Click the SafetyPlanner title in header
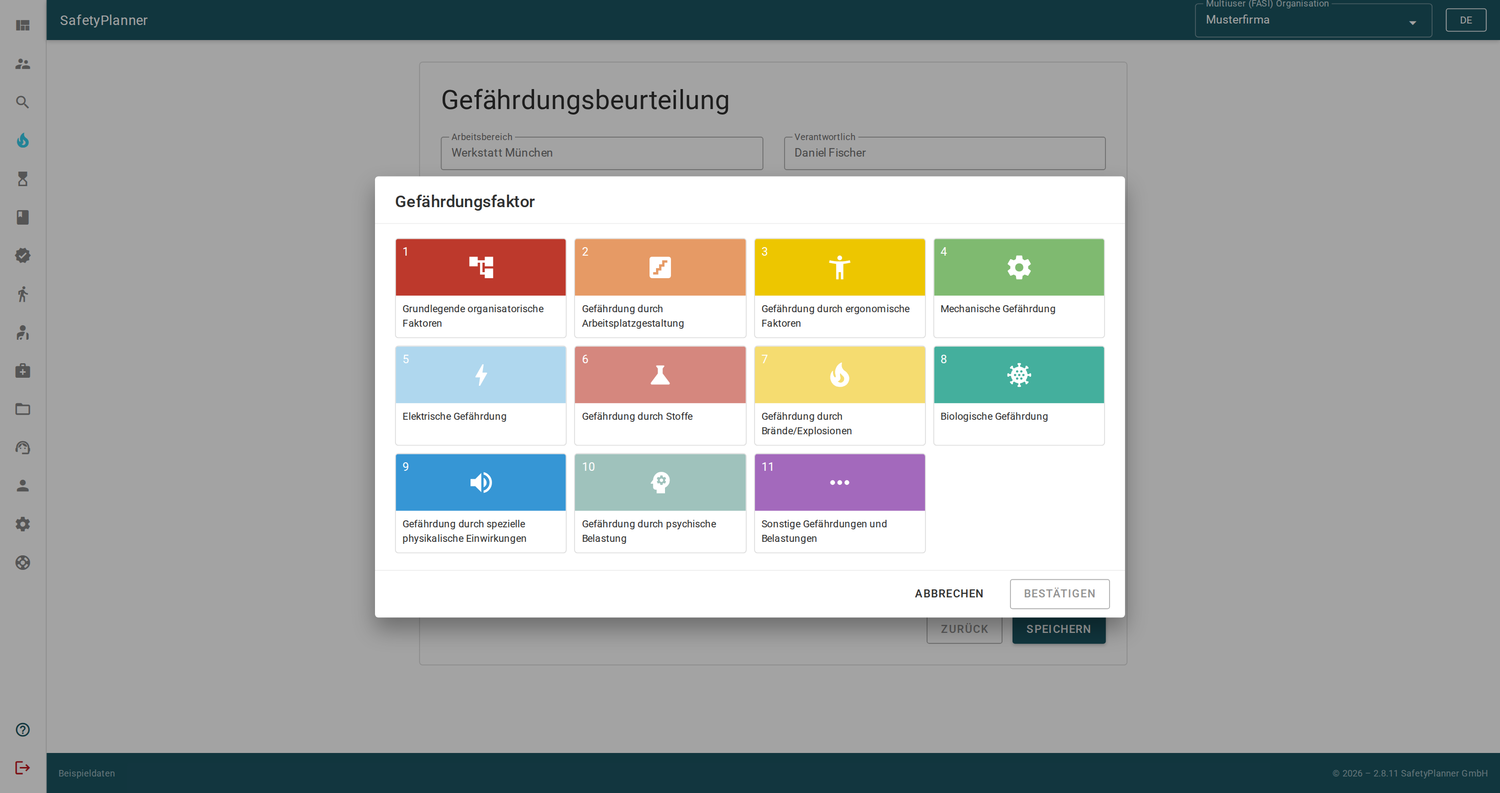The height and width of the screenshot is (793, 1500). pos(104,20)
